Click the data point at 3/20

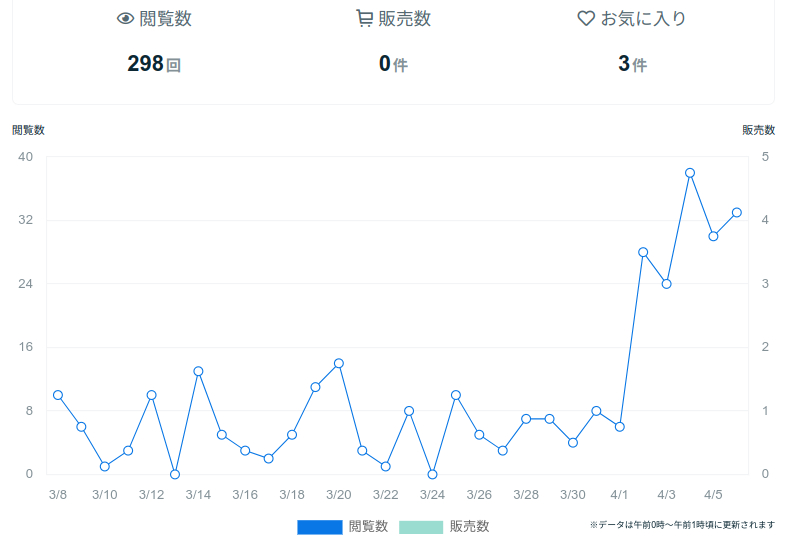[339, 363]
